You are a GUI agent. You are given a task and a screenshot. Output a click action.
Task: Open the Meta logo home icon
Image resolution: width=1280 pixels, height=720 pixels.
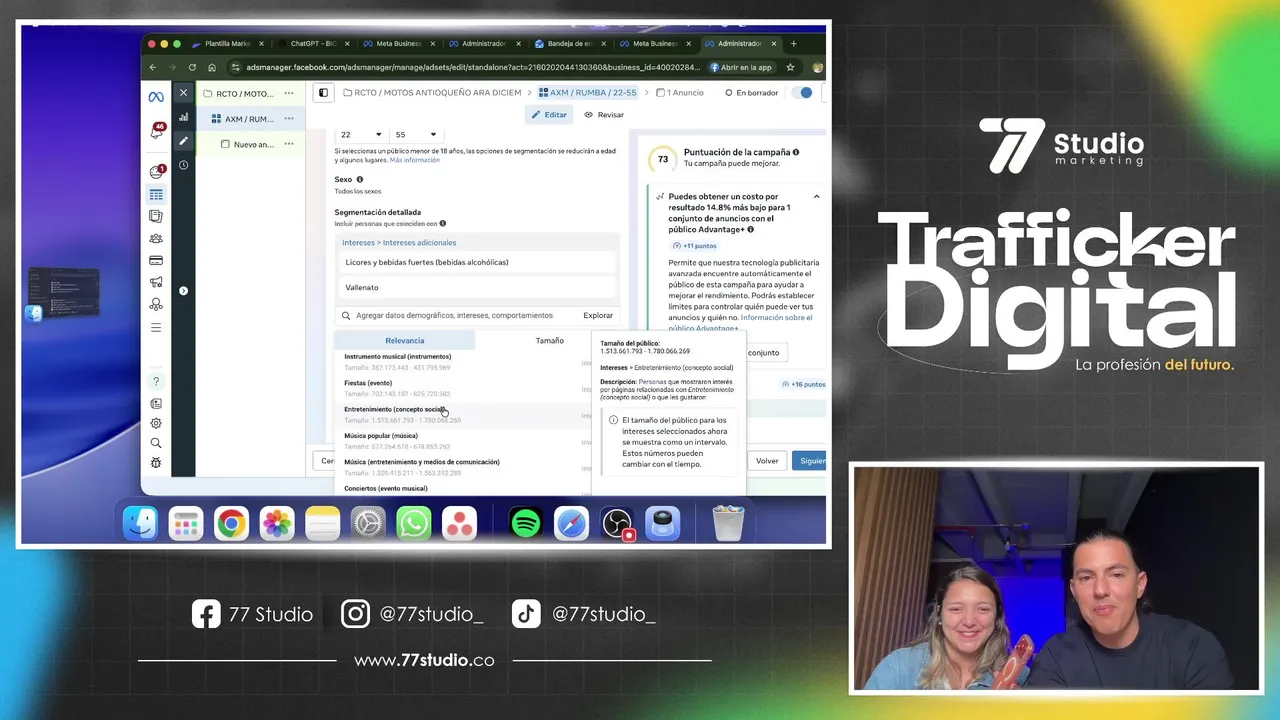click(x=156, y=97)
